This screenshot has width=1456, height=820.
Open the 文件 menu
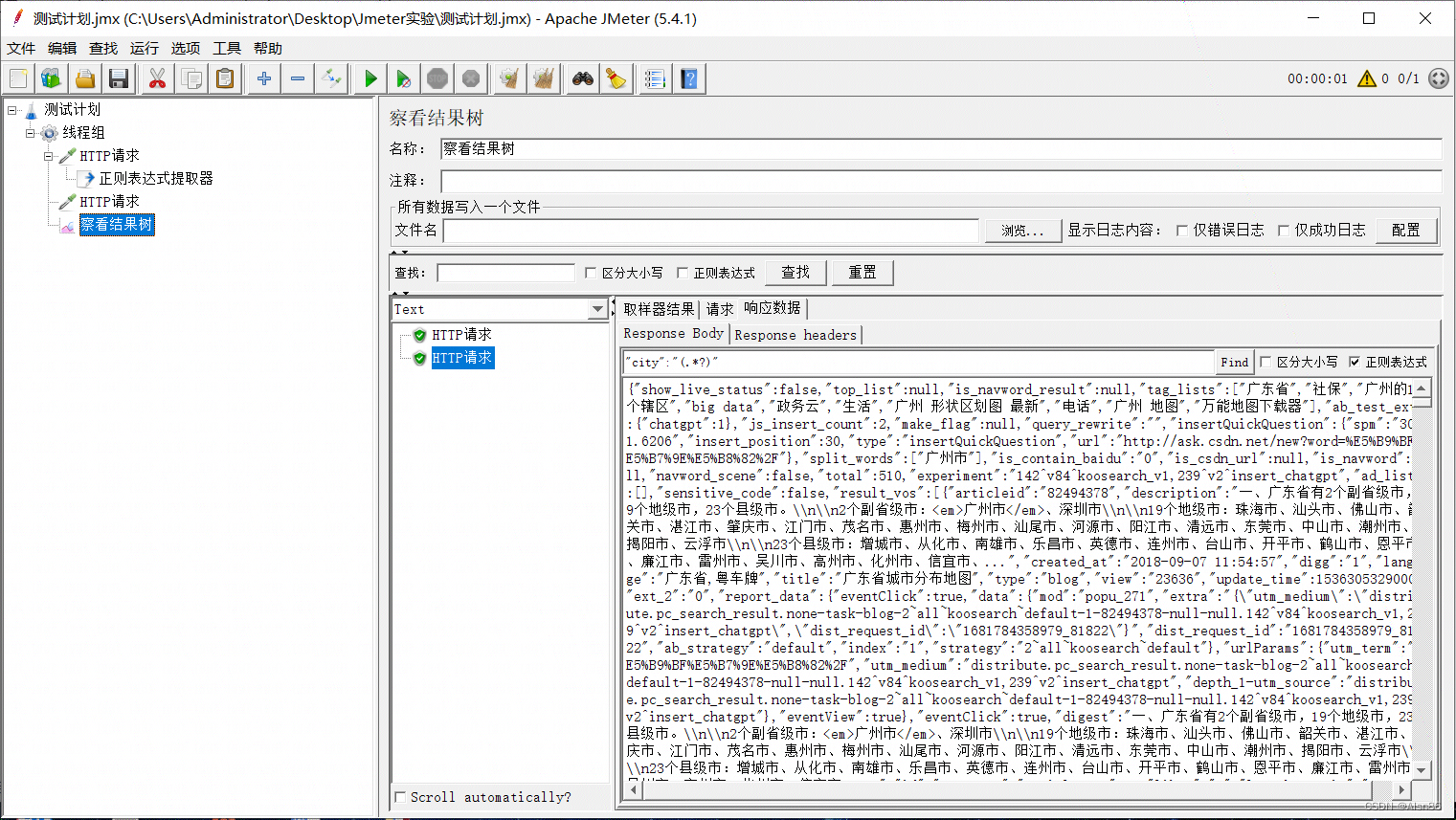[x=21, y=48]
